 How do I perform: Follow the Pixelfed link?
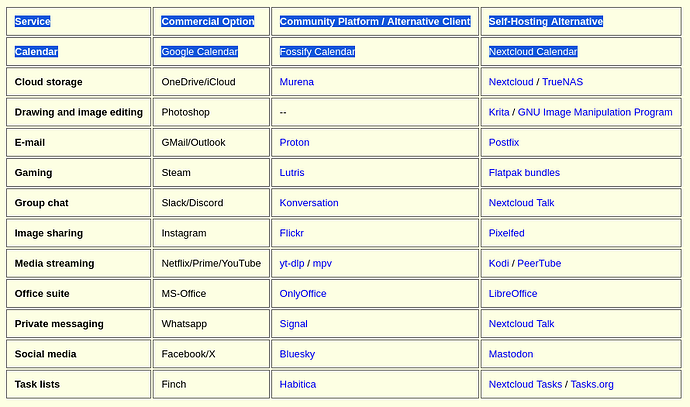[506, 233]
